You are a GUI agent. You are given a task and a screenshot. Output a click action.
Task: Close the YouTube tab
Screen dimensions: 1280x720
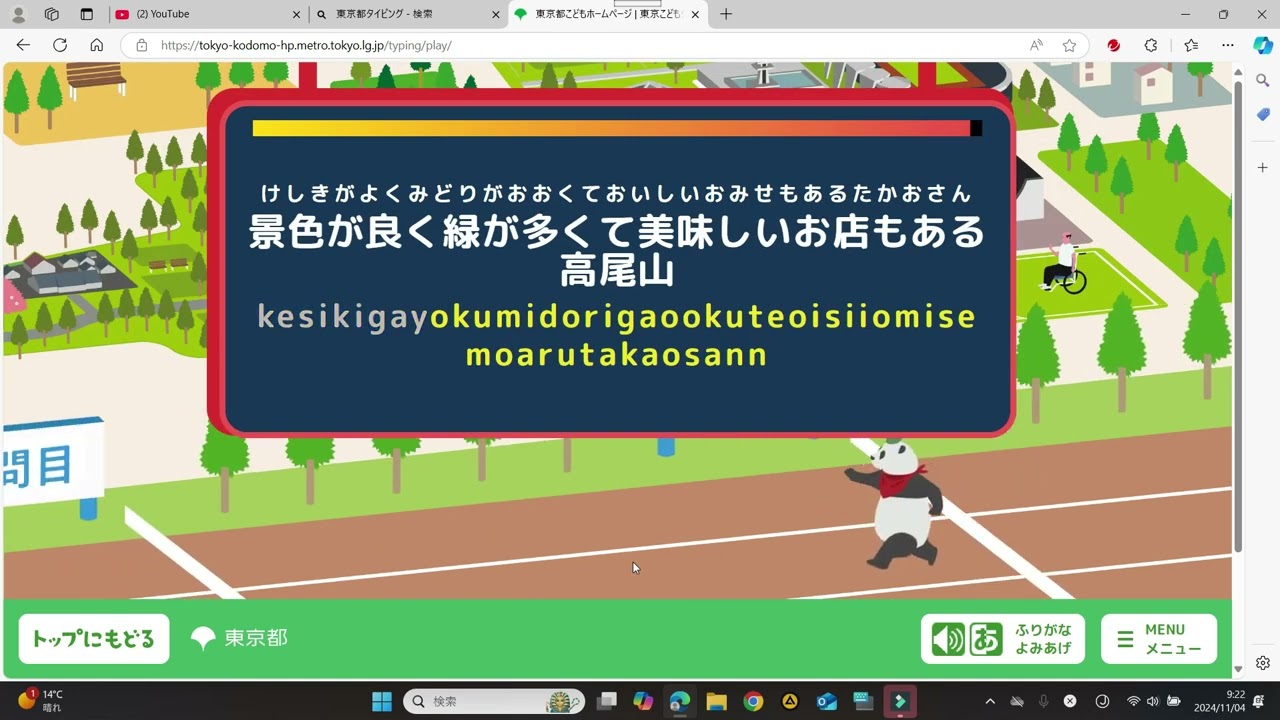pyautogui.click(x=296, y=14)
